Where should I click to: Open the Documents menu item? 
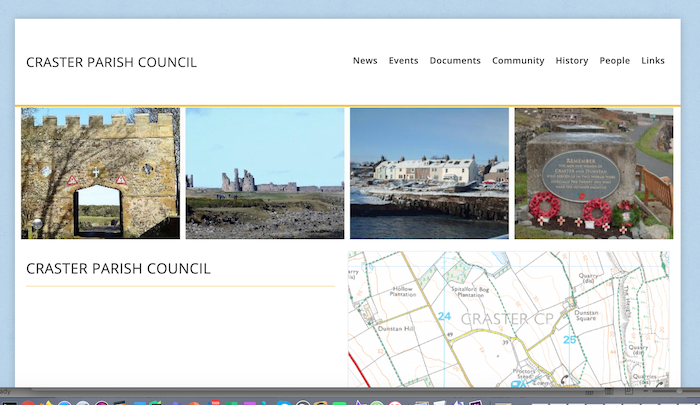tap(455, 61)
